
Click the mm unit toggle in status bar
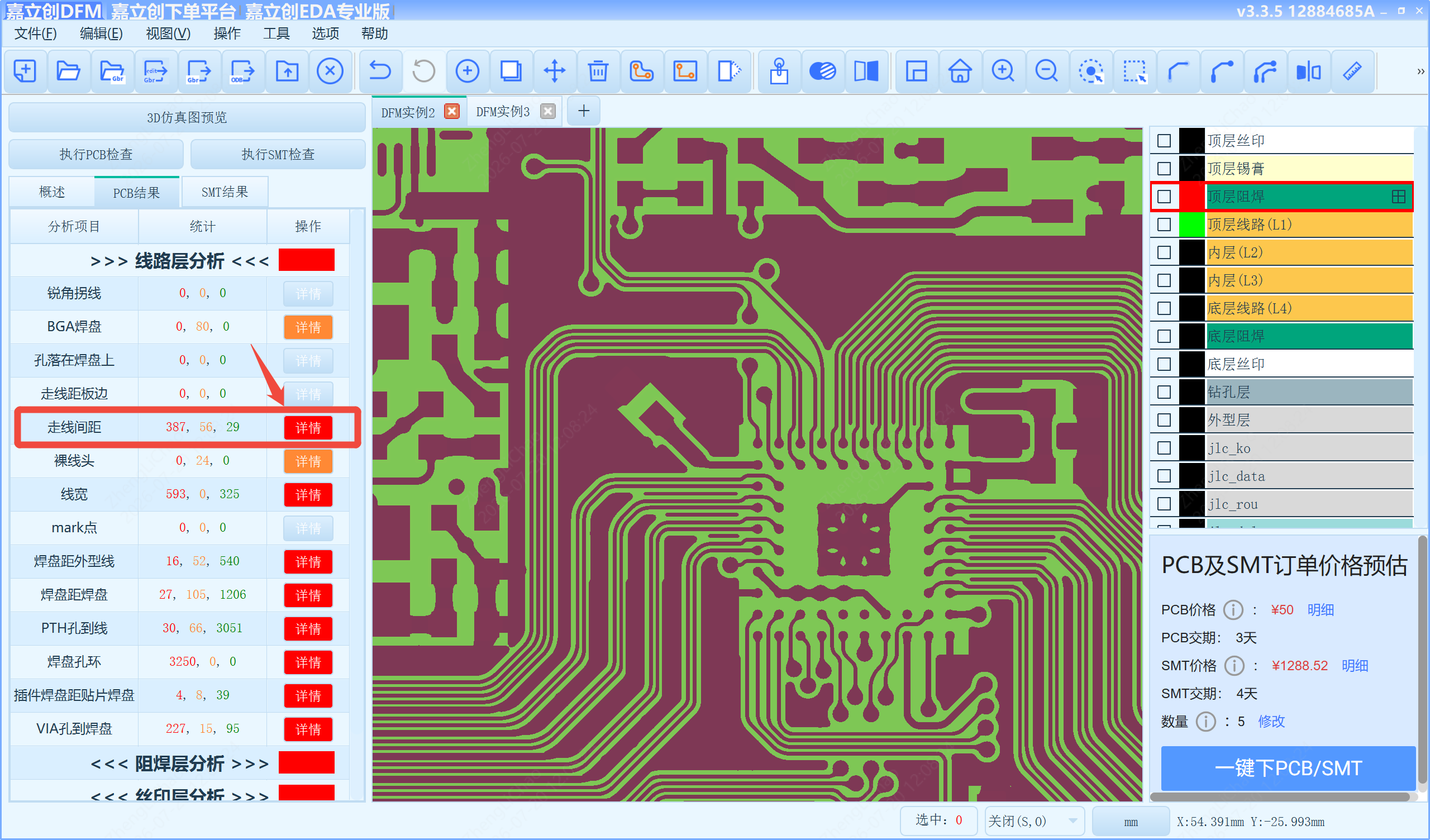tap(1131, 822)
